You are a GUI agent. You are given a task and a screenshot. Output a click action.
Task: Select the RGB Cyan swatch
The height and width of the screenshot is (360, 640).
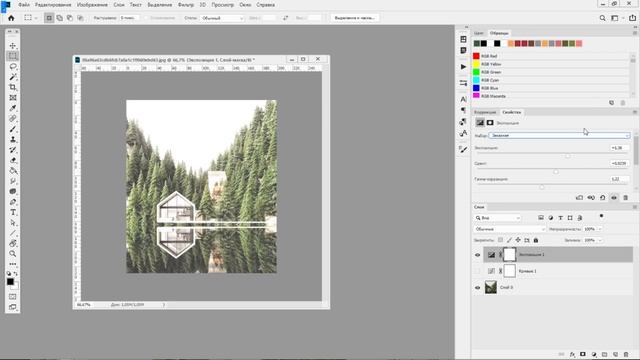[x=476, y=80]
